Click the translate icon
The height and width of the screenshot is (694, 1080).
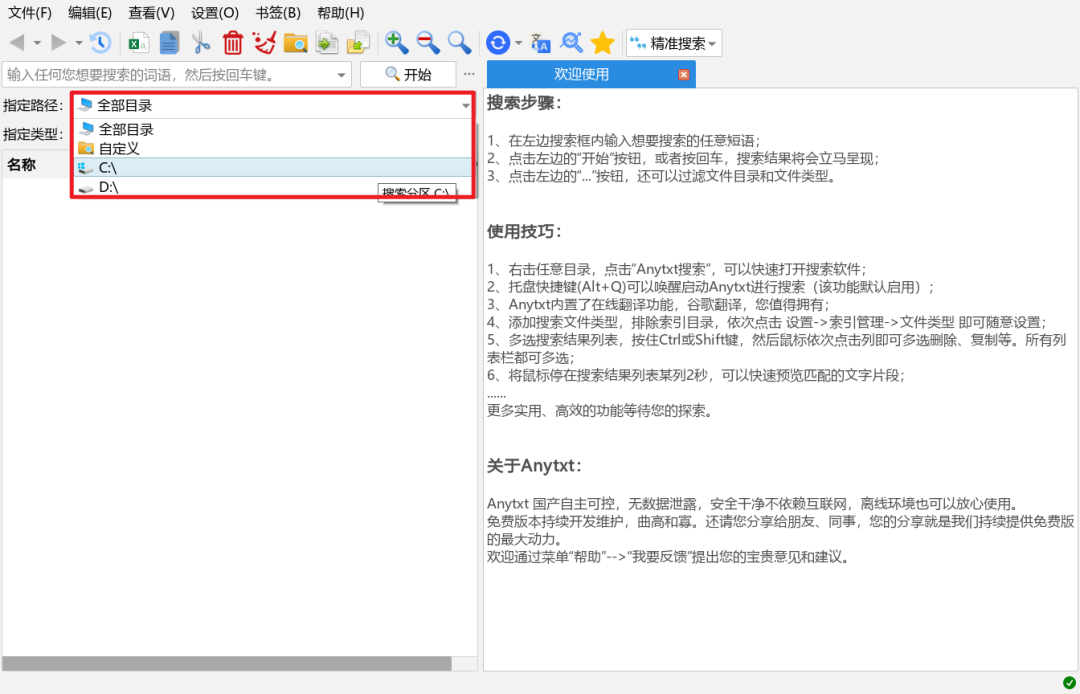click(x=541, y=43)
